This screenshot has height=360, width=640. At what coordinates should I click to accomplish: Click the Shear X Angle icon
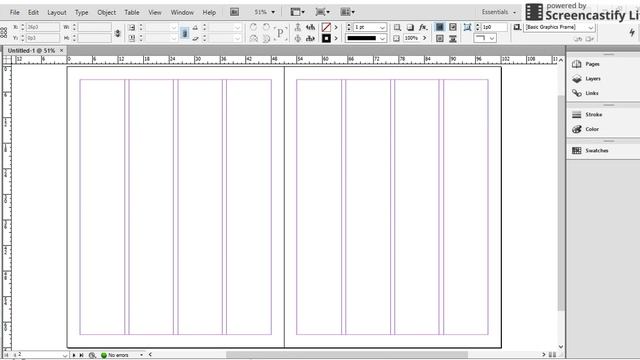pyautogui.click(x=195, y=38)
